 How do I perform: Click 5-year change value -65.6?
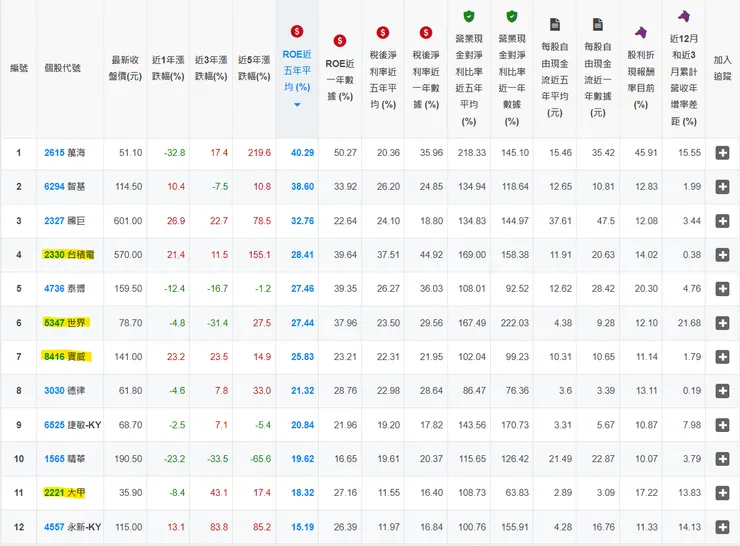point(261,459)
